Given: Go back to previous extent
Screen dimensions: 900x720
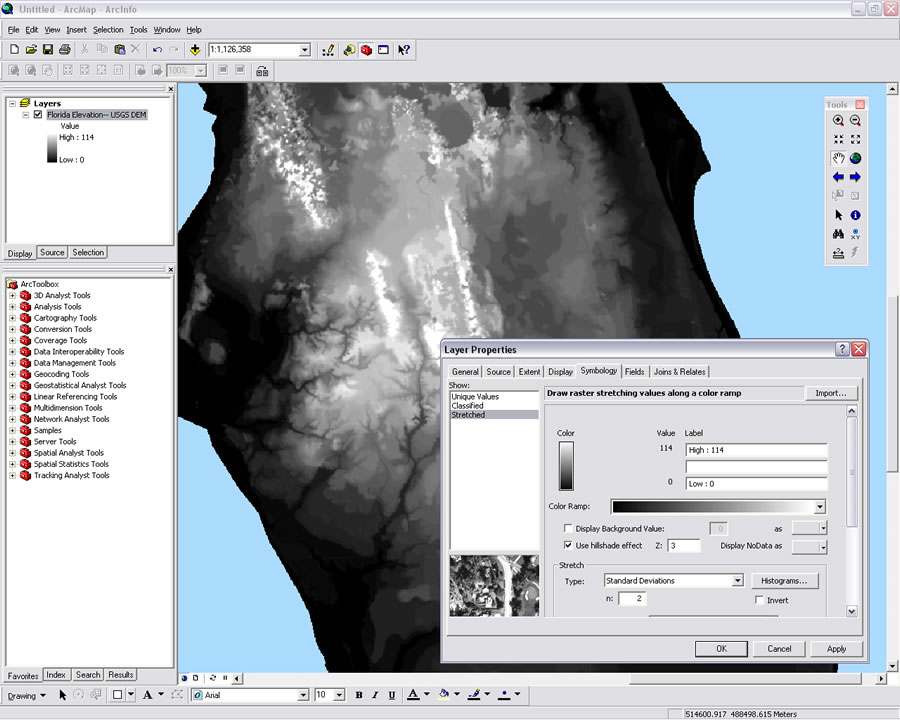Looking at the screenshot, I should [838, 177].
